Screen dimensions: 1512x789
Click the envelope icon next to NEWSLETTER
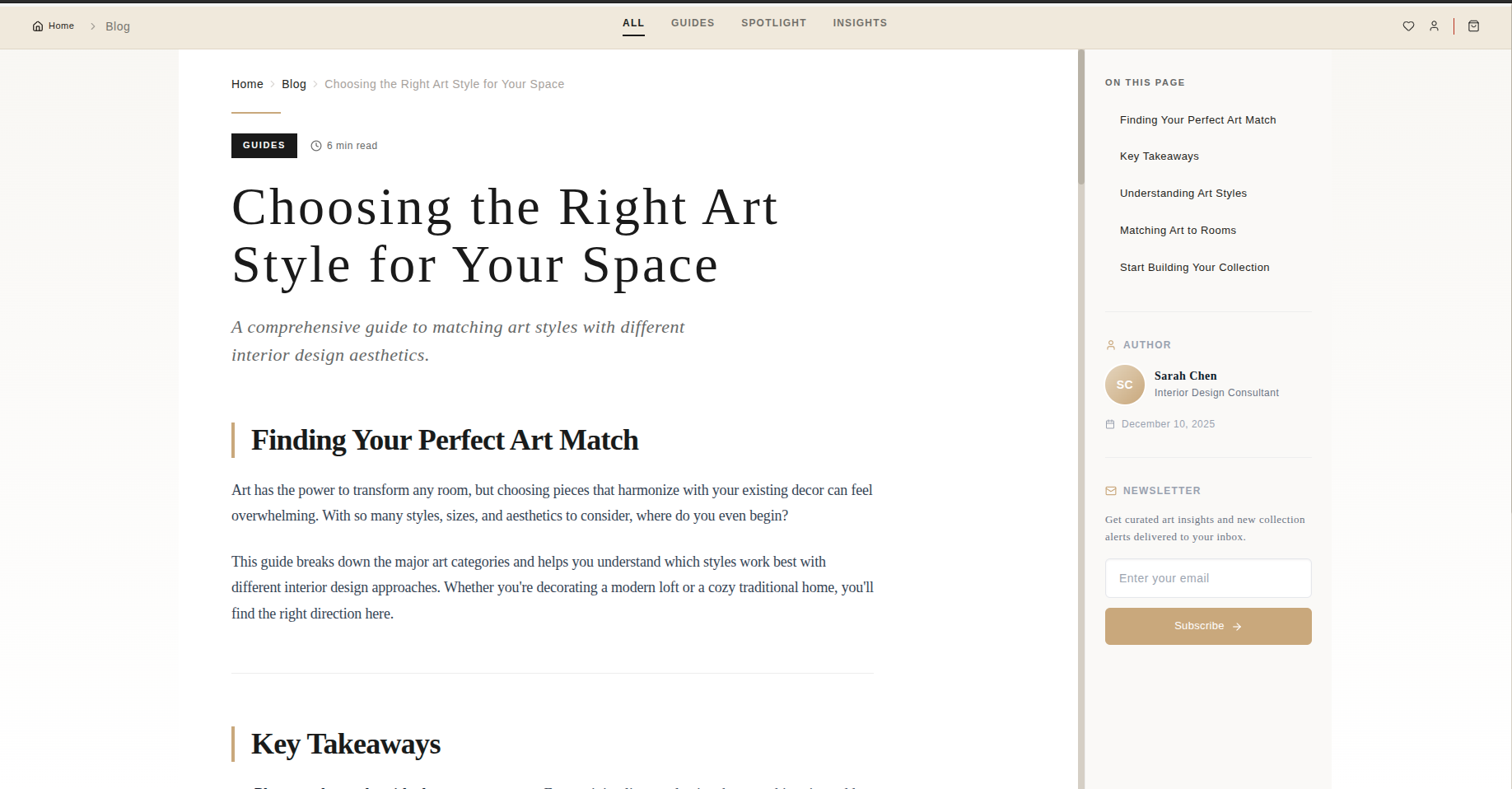(x=1110, y=490)
